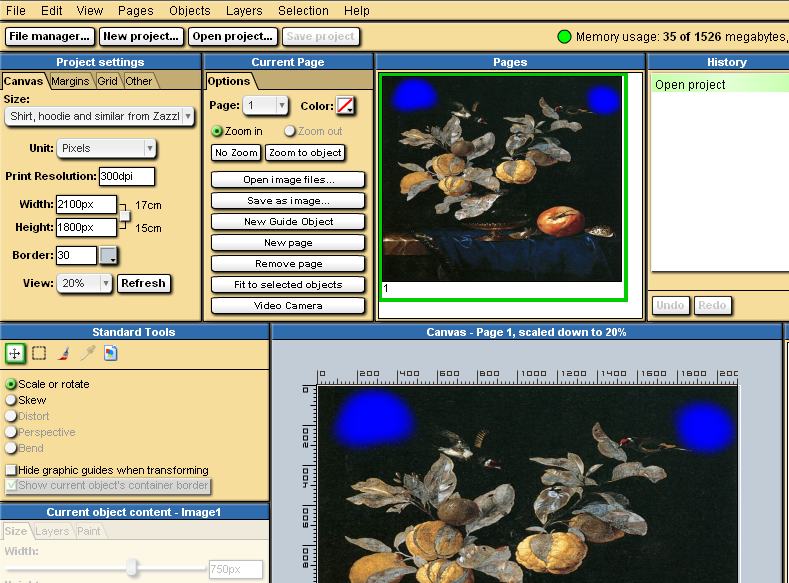789x583 pixels.
Task: Switch to the Margins tab
Action: click(x=70, y=81)
